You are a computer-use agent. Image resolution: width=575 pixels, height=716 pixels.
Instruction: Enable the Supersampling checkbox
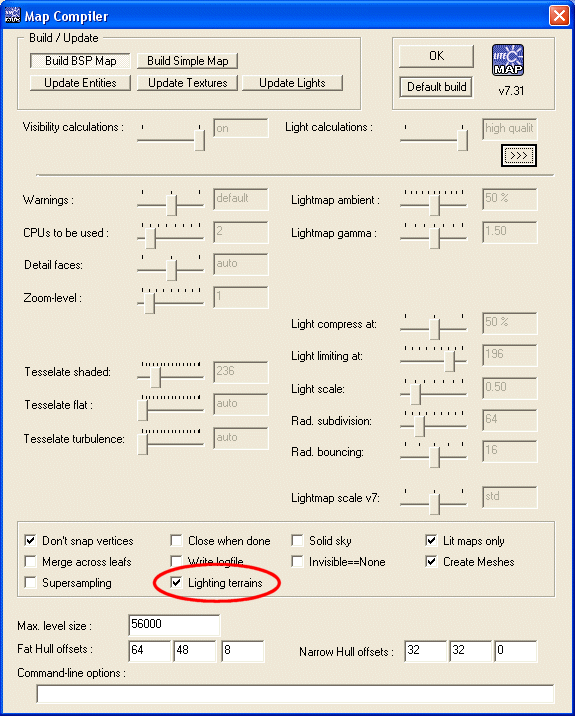30,583
